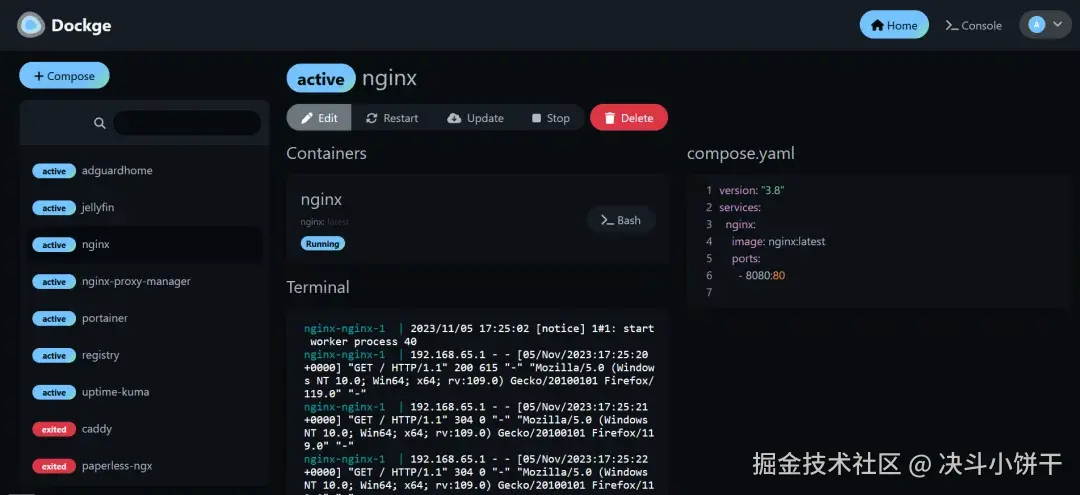Select the jellyfin stack
Screen dimensions: 1080x495
coord(145,207)
